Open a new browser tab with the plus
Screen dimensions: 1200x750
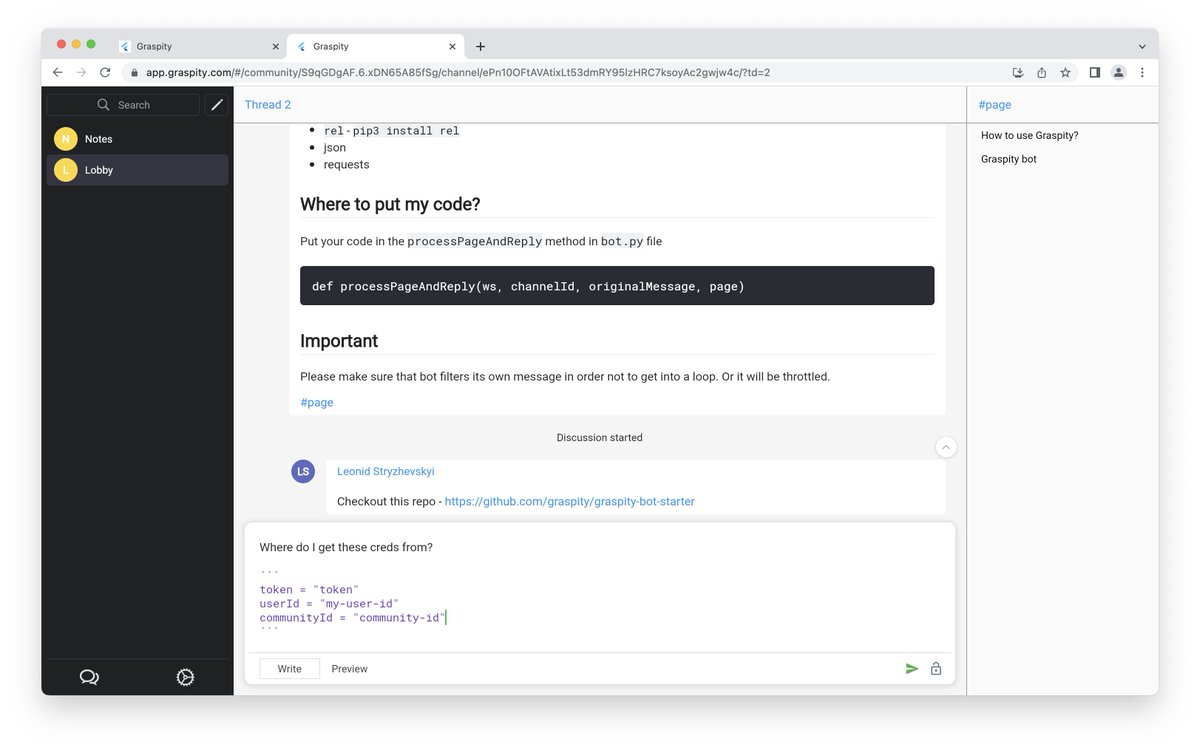pyautogui.click(x=481, y=46)
